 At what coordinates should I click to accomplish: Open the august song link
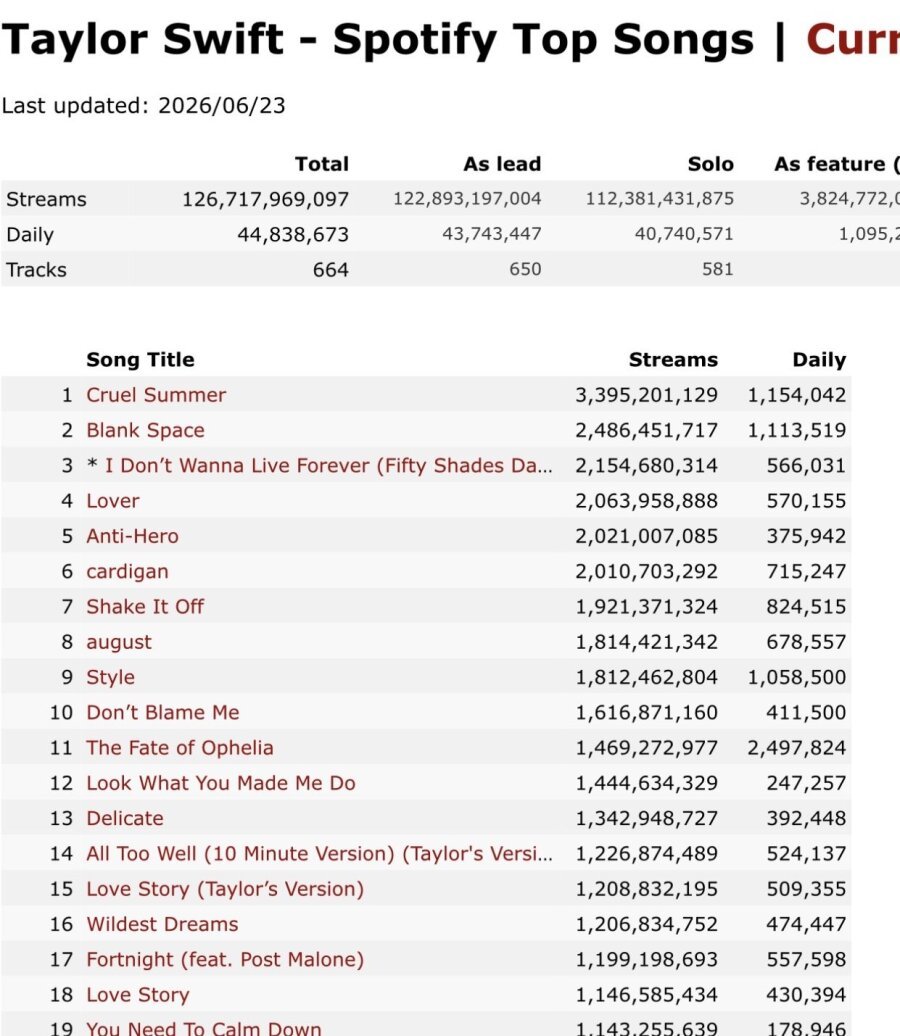pyautogui.click(x=119, y=642)
